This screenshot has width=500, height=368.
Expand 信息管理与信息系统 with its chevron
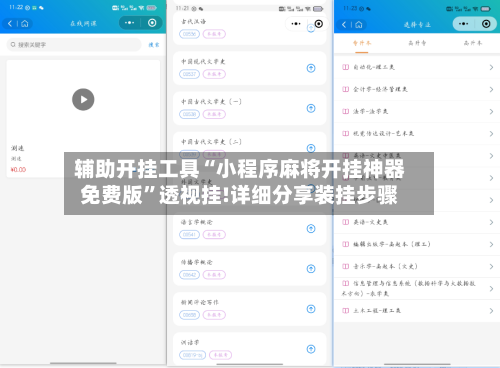(491, 289)
